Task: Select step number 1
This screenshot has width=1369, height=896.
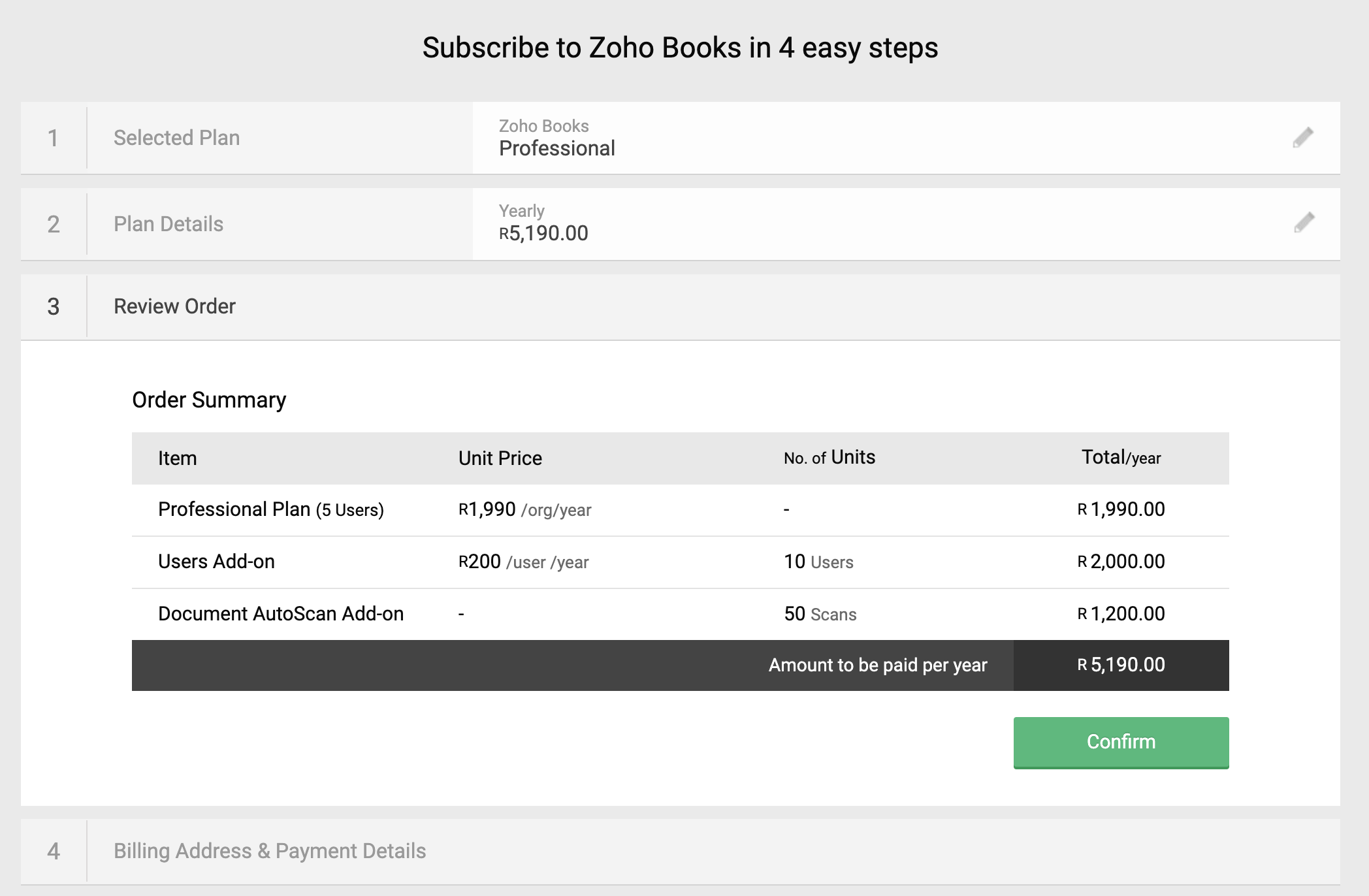Action: pyautogui.click(x=54, y=138)
